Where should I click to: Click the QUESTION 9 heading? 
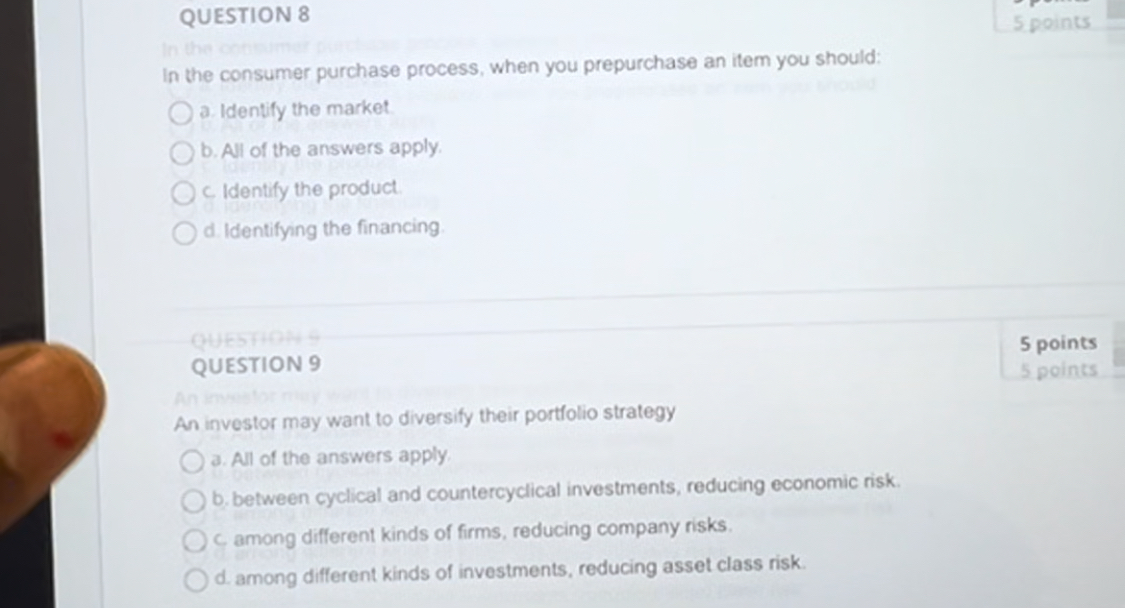pyautogui.click(x=255, y=364)
